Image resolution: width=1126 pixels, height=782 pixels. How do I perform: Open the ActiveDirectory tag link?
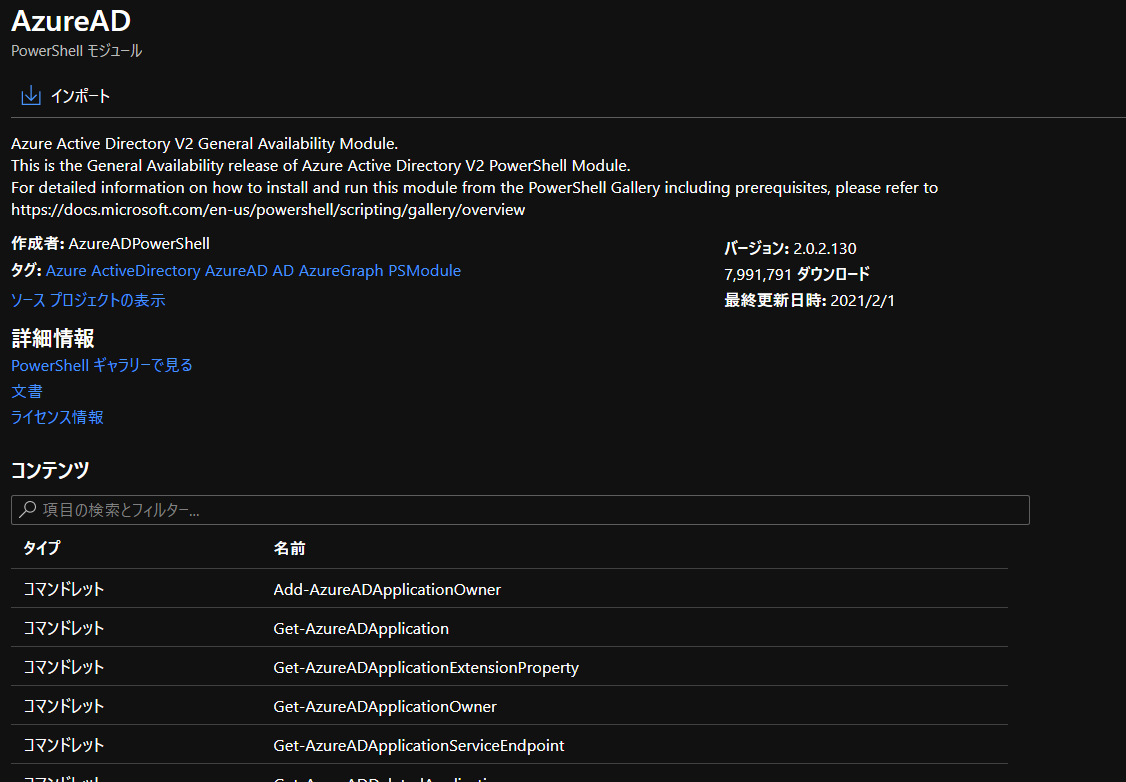[146, 271]
